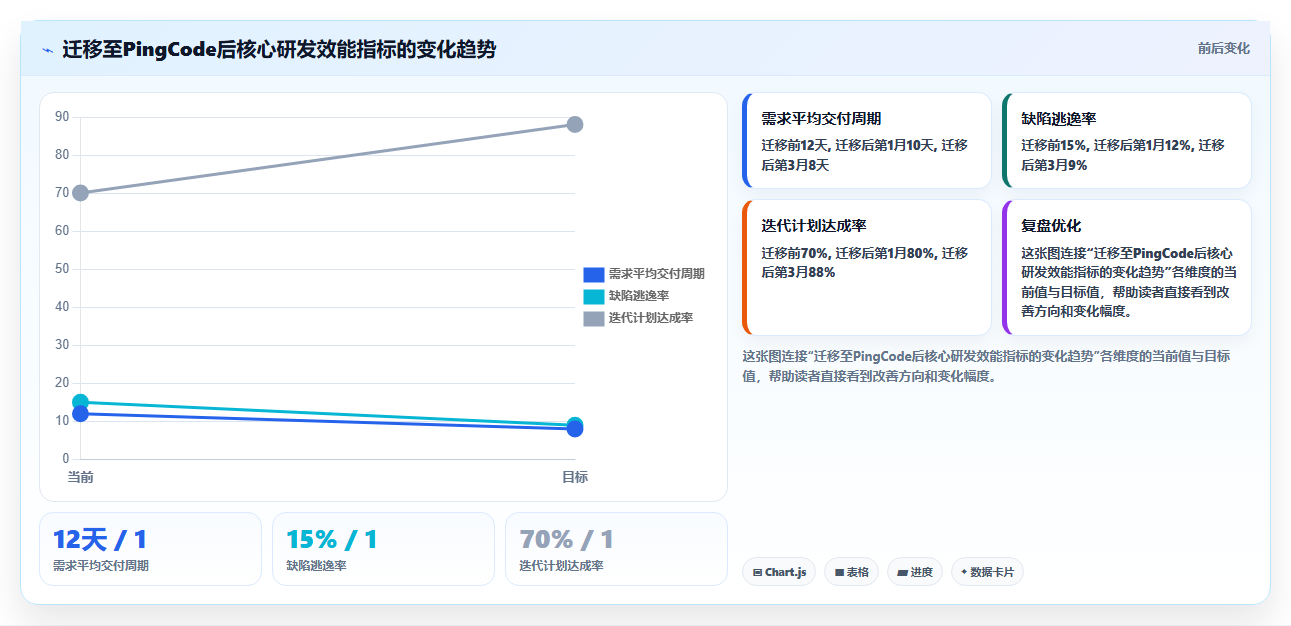Screen dimensions: 1291x626
Task: Click the cyan data point at 当前 15
Action: (80, 402)
